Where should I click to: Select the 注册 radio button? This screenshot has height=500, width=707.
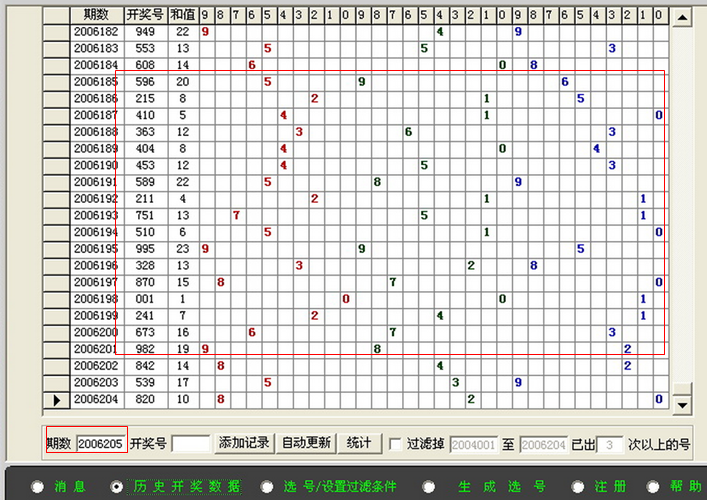point(578,486)
